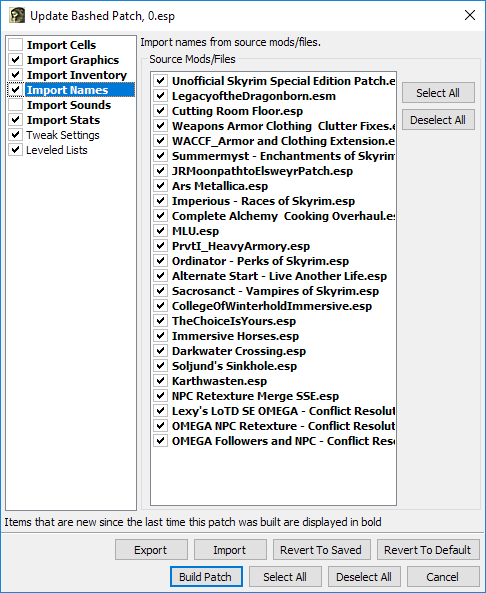Click the Export button
This screenshot has height=593, width=486.
pyautogui.click(x=151, y=550)
